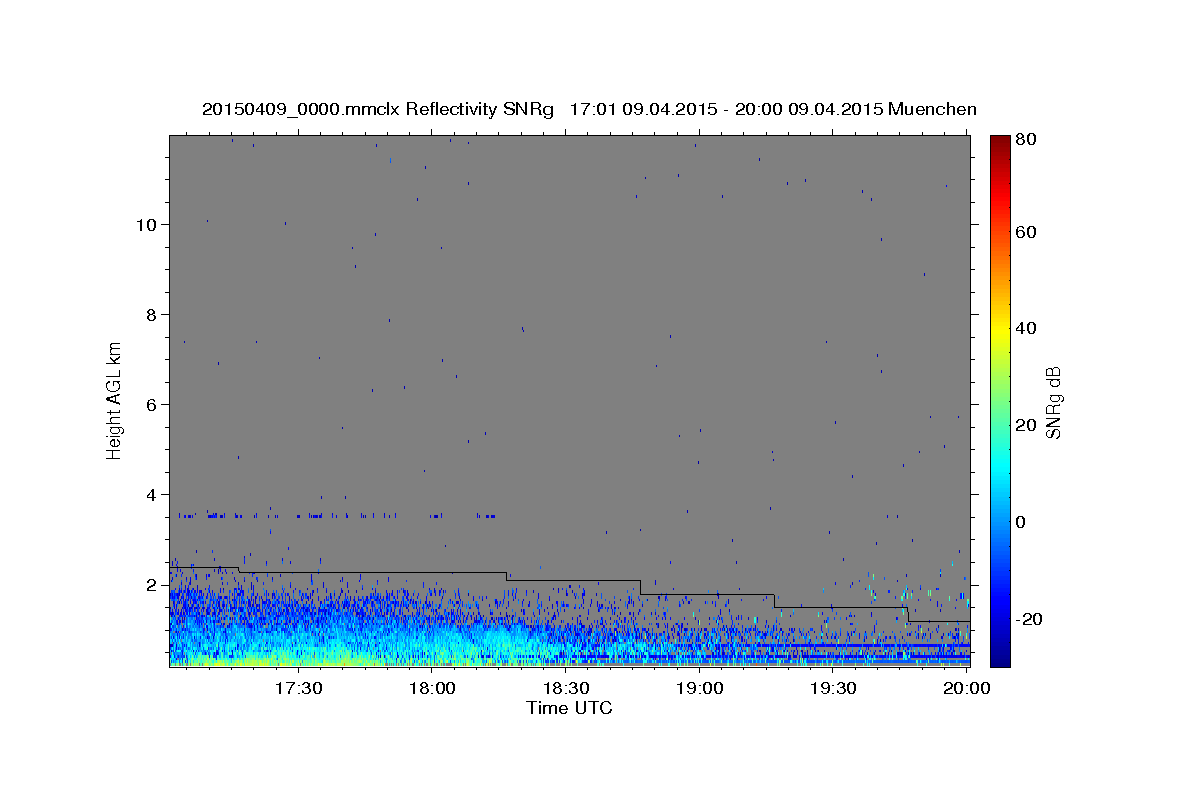Click the colorbar value -20
The height and width of the screenshot is (800, 1200).
[1031, 619]
